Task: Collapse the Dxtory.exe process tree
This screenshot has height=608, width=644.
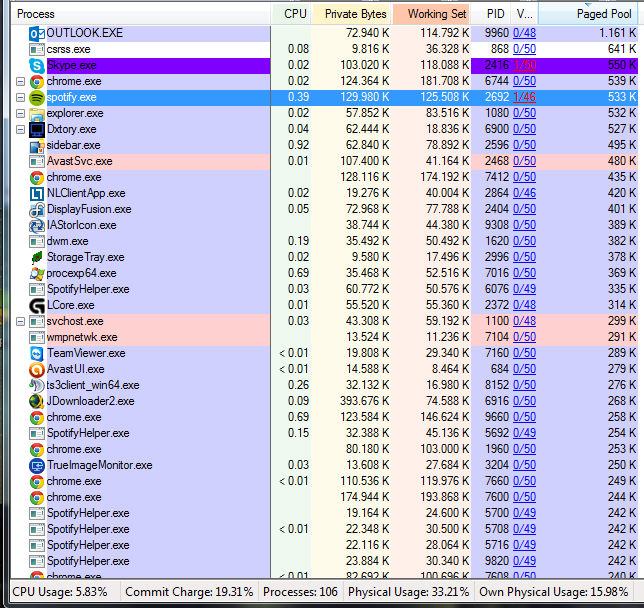Action: 20,130
